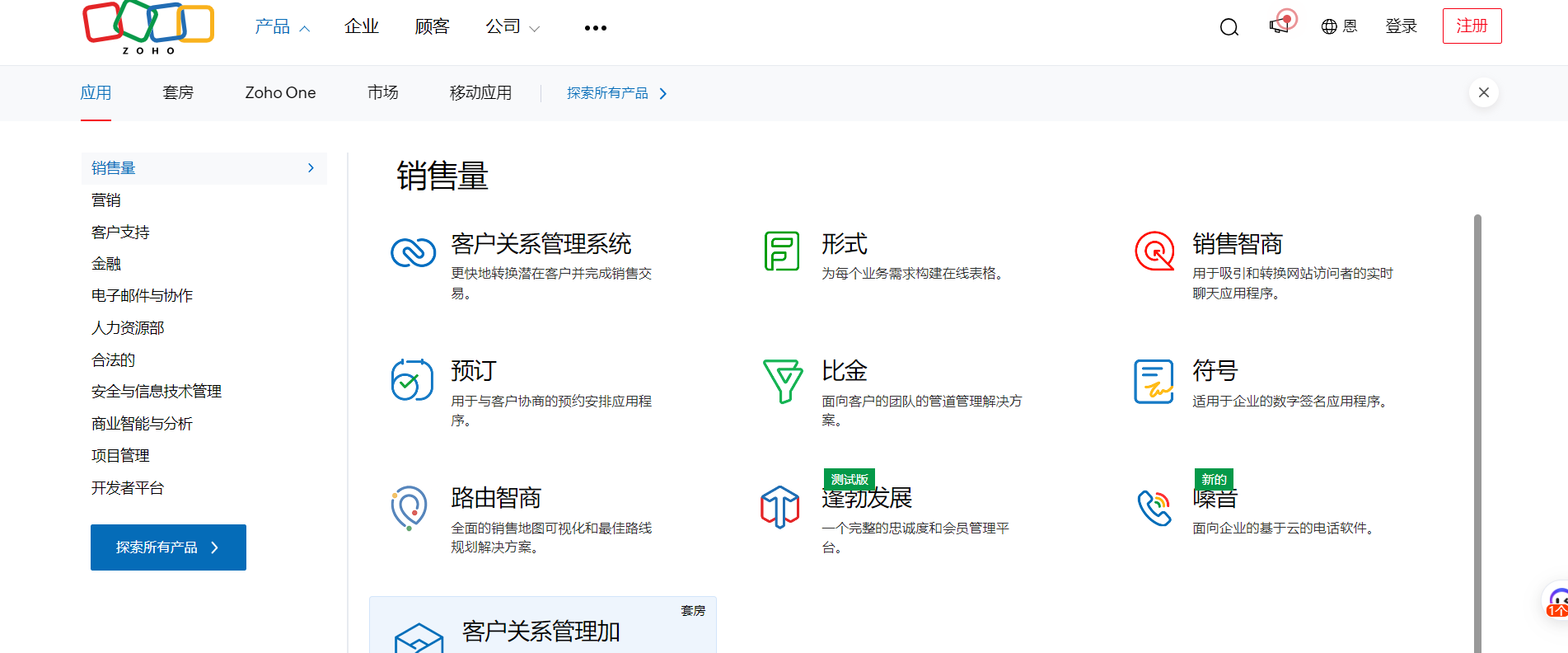Click the globe language icon
Screen dimensions: 1568x653
[x=1329, y=26]
